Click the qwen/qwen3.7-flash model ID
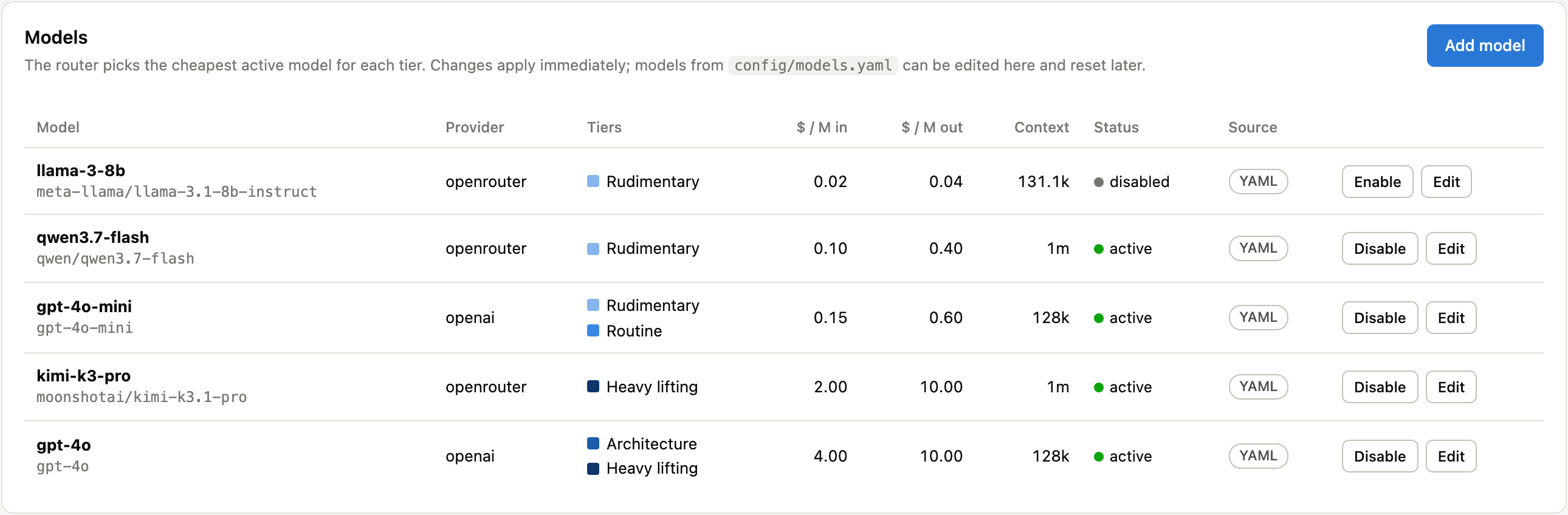Screen dimensions: 1568x515 [115, 259]
